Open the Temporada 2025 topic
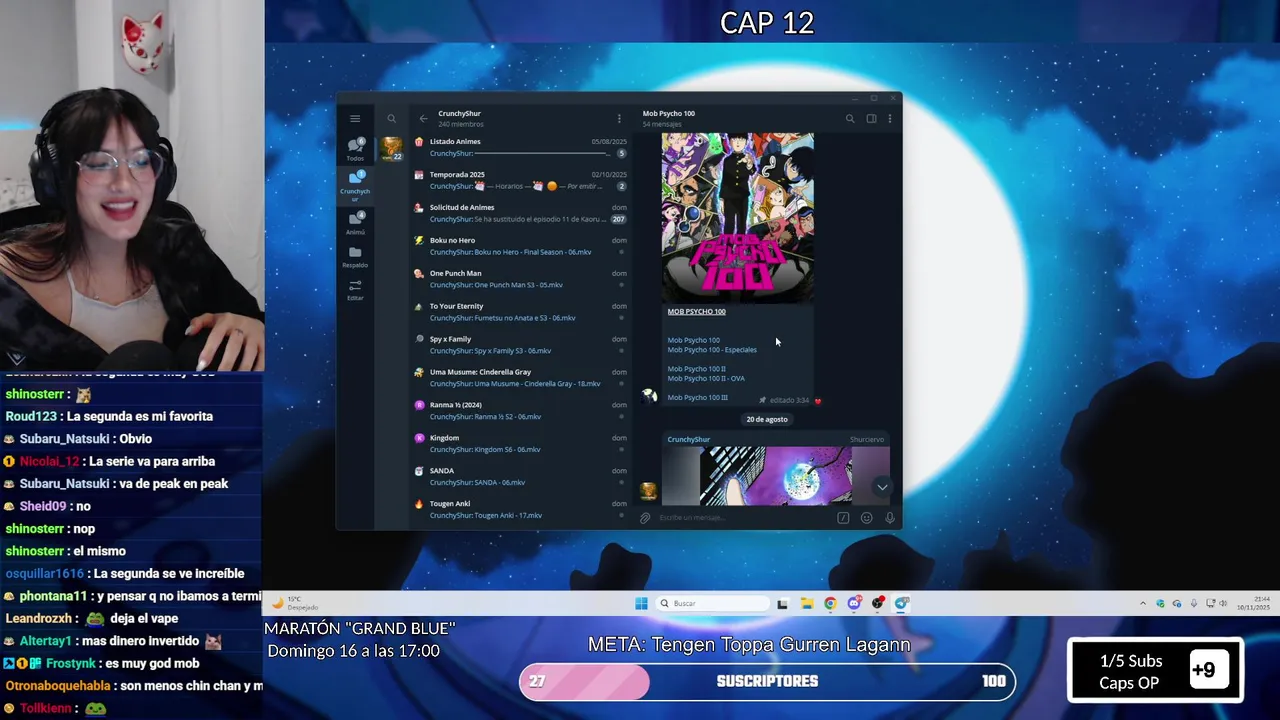Viewport: 1280px width, 720px height. click(x=520, y=180)
